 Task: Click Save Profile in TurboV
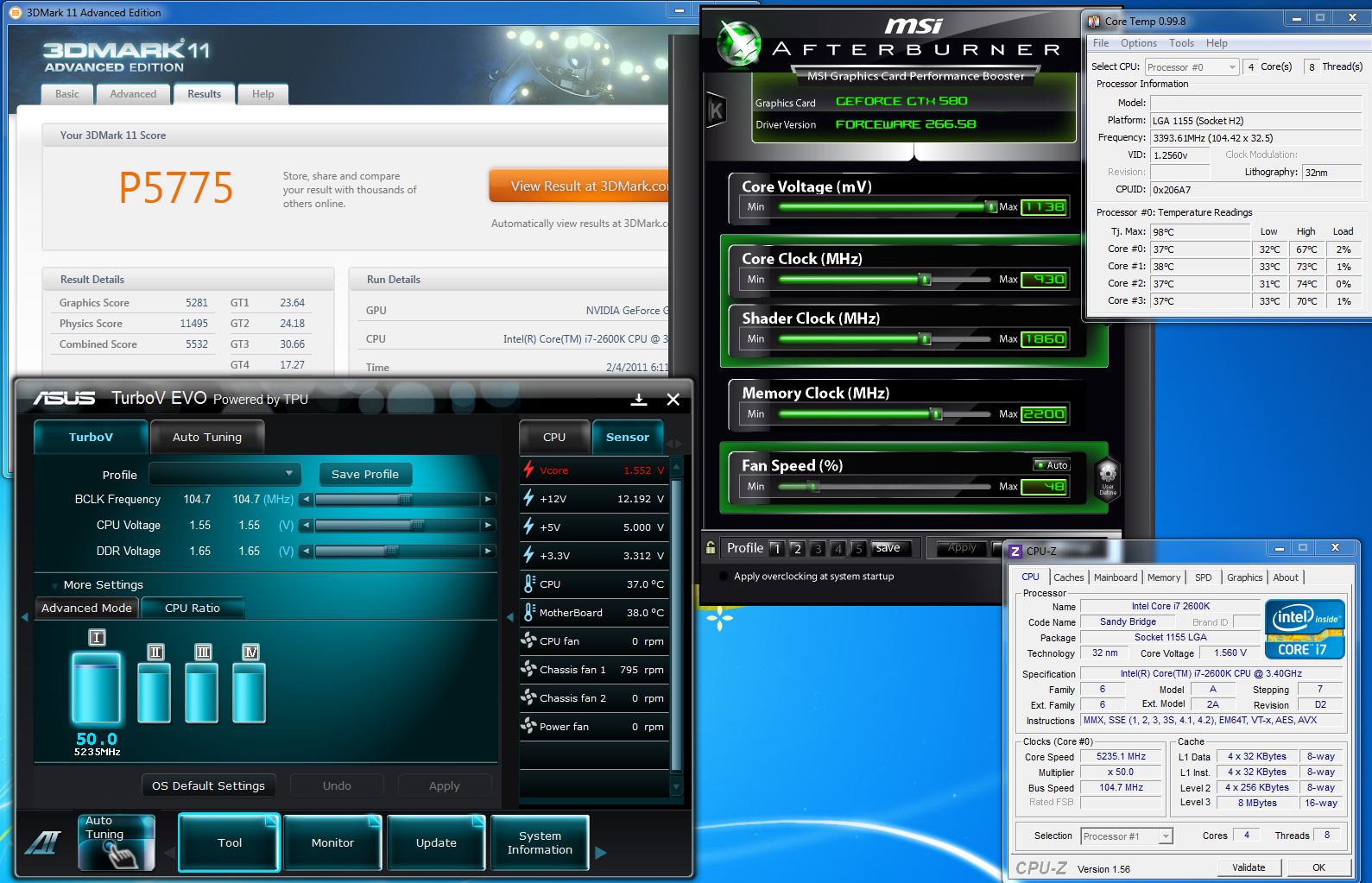click(365, 474)
